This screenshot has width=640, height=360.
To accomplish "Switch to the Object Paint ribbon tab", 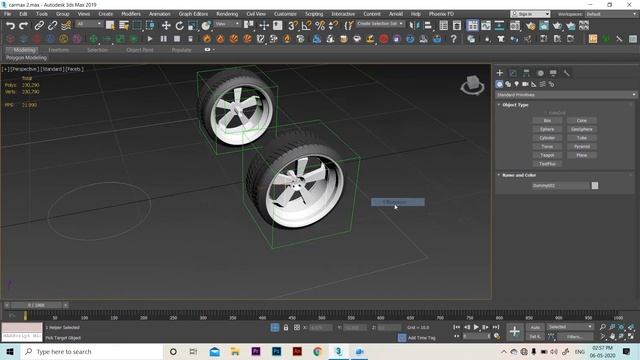I will pyautogui.click(x=140, y=50).
